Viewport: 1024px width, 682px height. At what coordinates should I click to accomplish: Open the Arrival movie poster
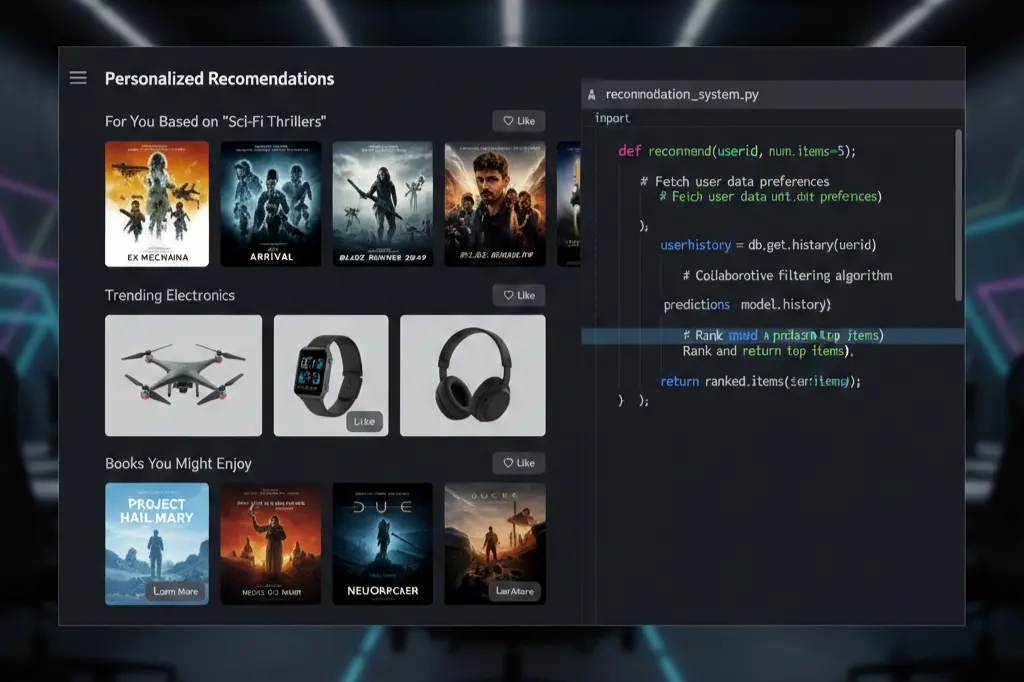[269, 204]
